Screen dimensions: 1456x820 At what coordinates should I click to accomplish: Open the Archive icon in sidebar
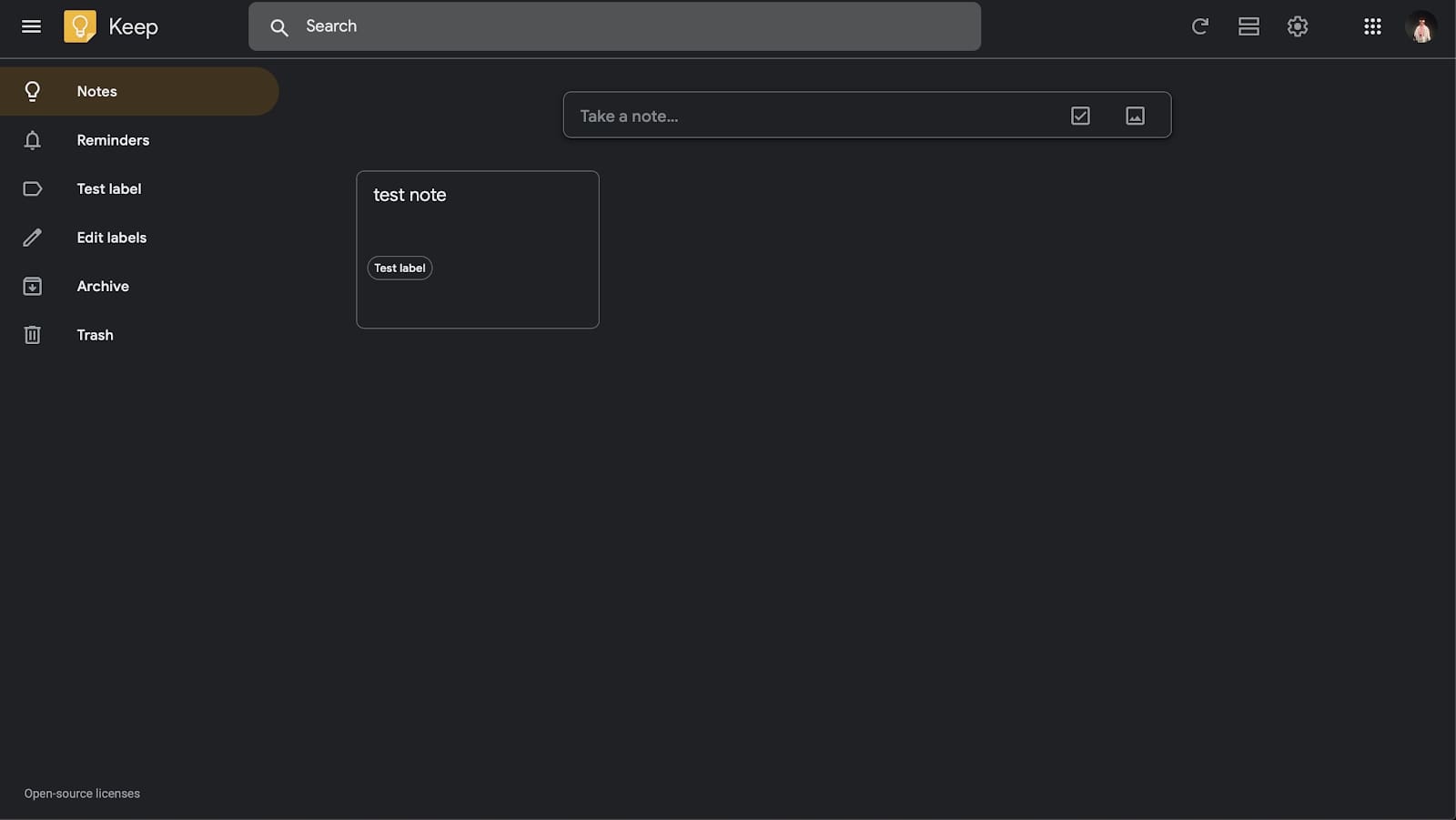pos(33,286)
